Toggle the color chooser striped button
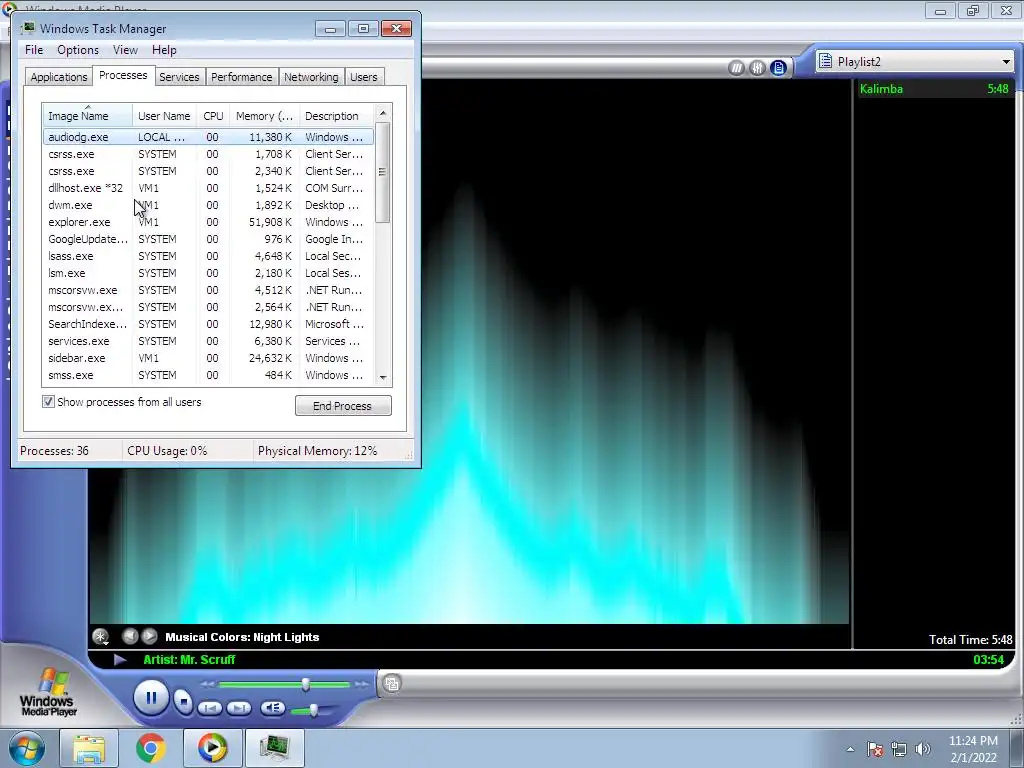The image size is (1024, 768). (x=736, y=67)
